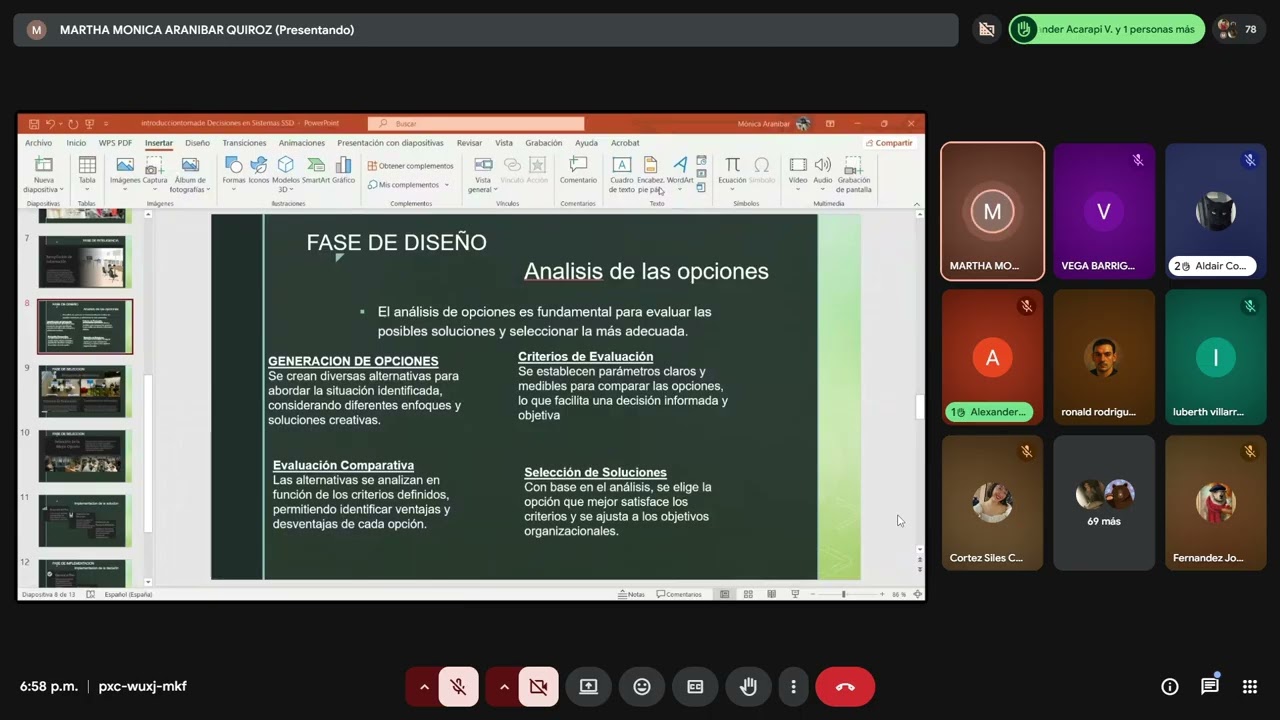This screenshot has height=720, width=1280.
Task: Show all 78 participants
Action: point(1239,29)
